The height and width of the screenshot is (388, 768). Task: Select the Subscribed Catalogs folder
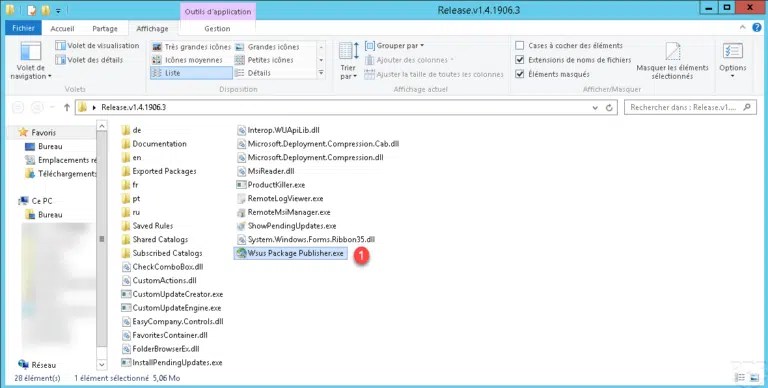click(x=162, y=253)
